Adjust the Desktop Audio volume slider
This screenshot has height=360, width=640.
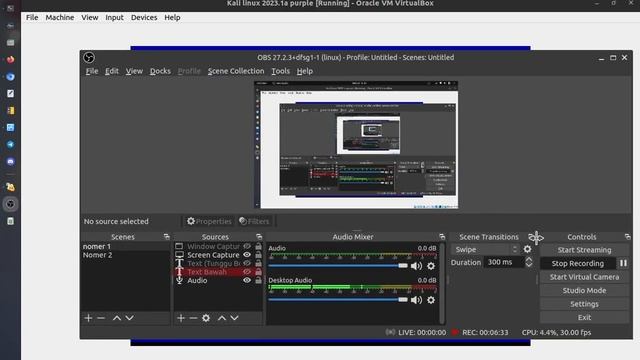point(338,300)
